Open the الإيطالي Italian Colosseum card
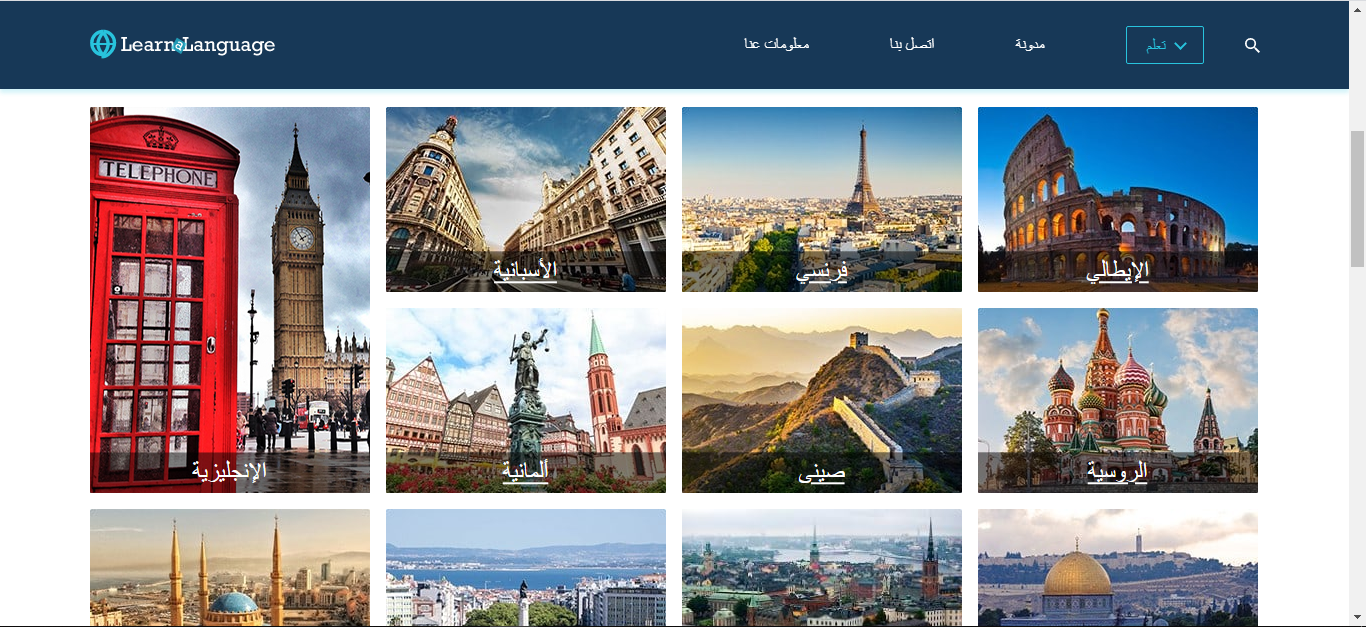 pos(1118,199)
